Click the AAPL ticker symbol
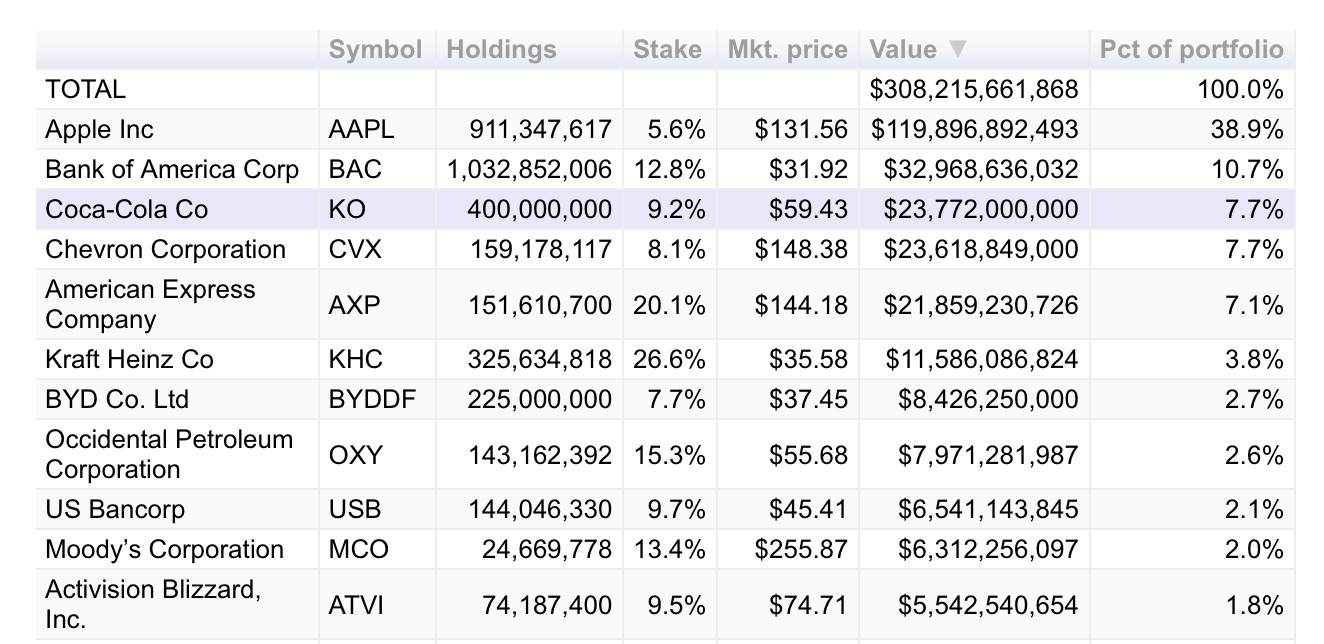This screenshot has height=644, width=1324. point(361,129)
